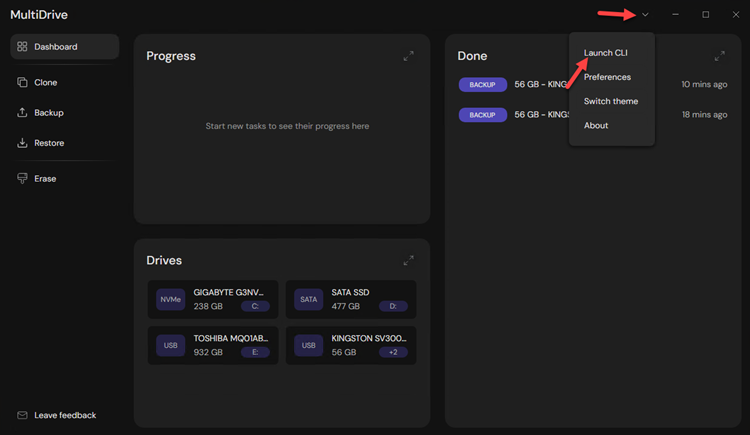Screen dimensions: 750x435
Task: Click the TOSHIBA USB drive card
Action: 212,345
